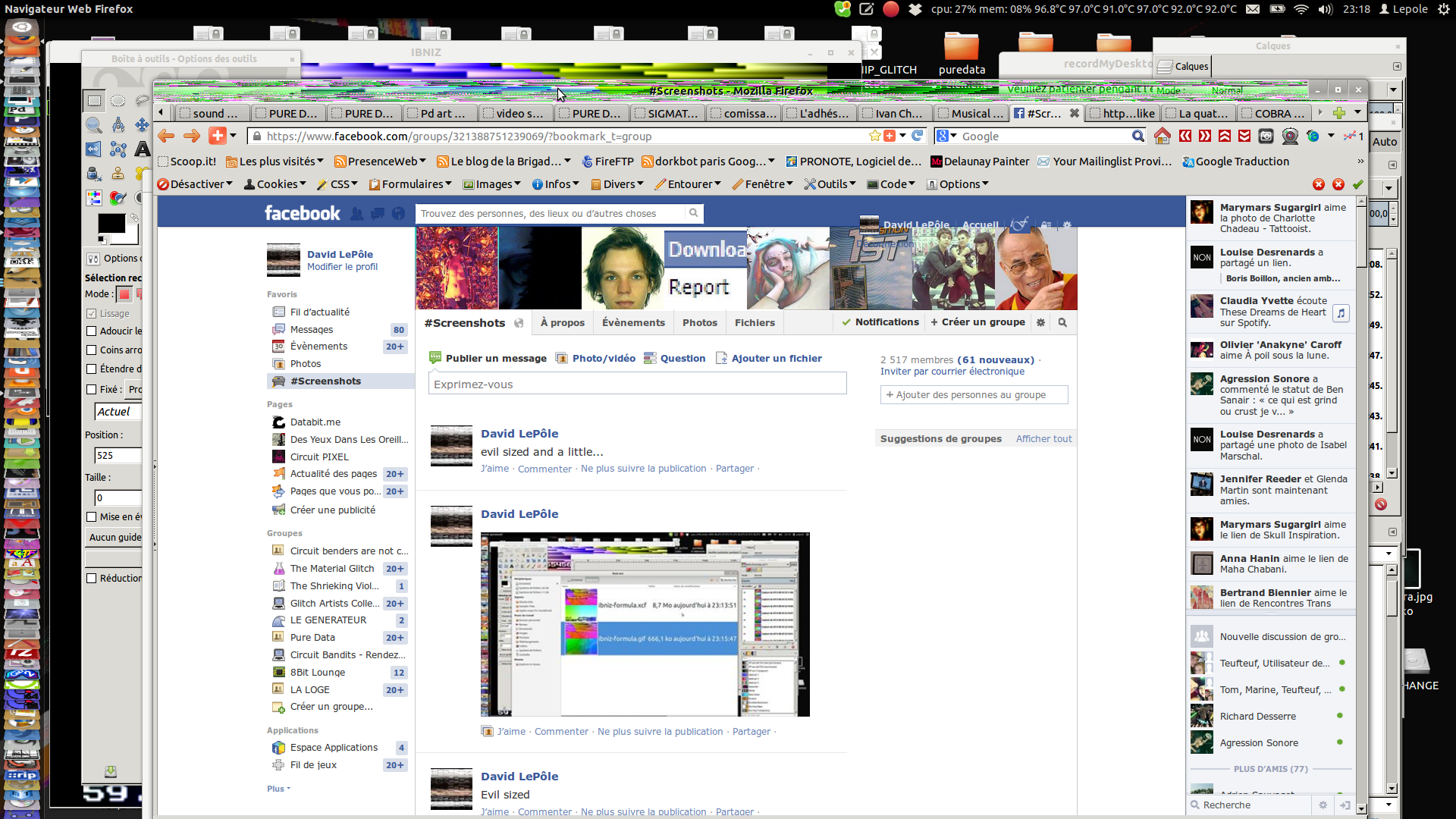Open the group search magnifier icon
Screen dimensions: 1456x819
coord(1062,322)
